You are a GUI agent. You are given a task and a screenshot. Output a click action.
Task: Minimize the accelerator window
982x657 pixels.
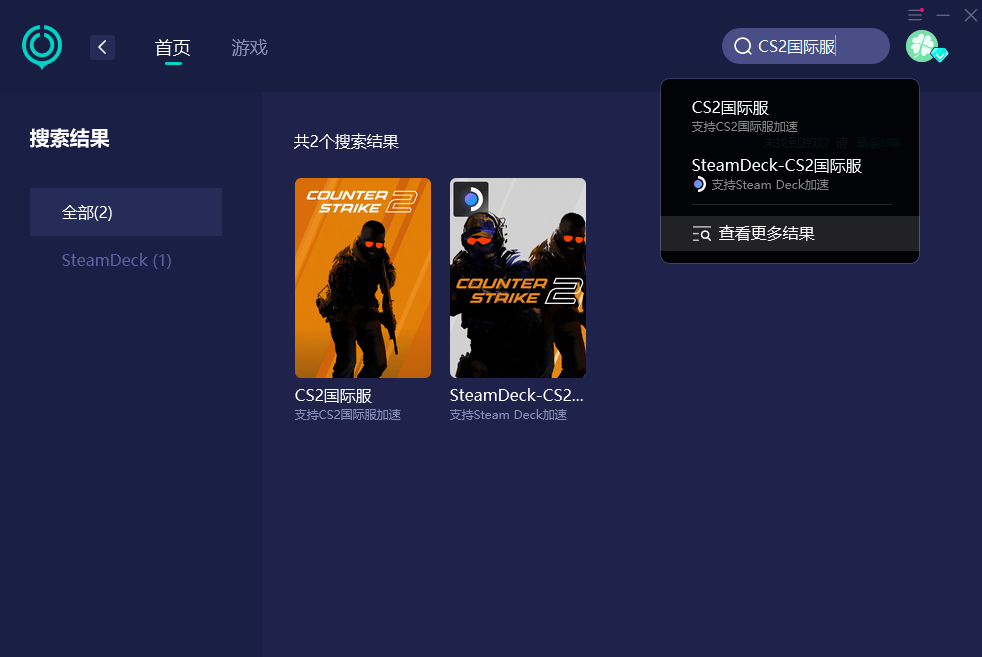click(x=943, y=15)
